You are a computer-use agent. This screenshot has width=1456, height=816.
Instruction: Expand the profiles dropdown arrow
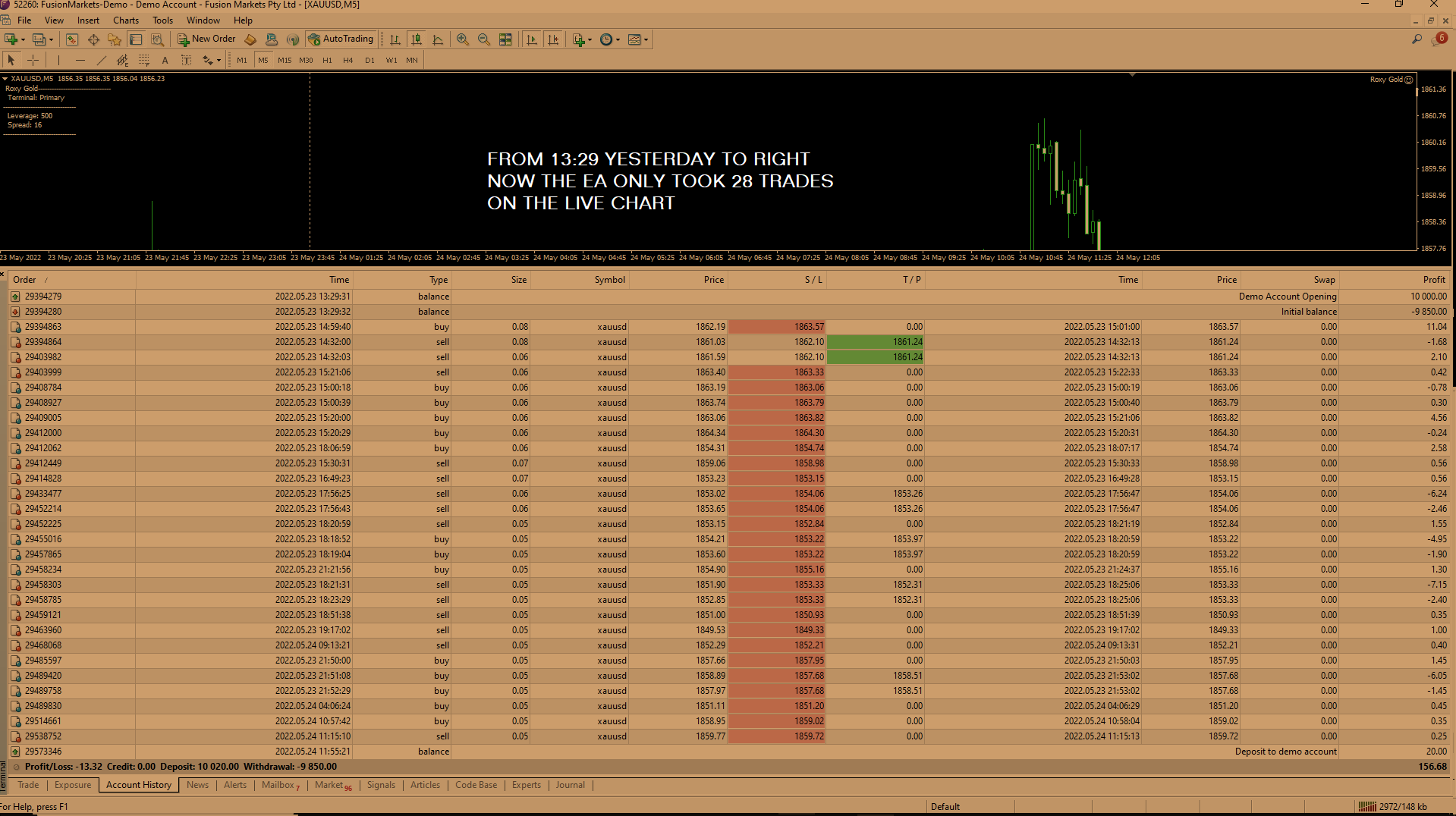tap(51, 40)
